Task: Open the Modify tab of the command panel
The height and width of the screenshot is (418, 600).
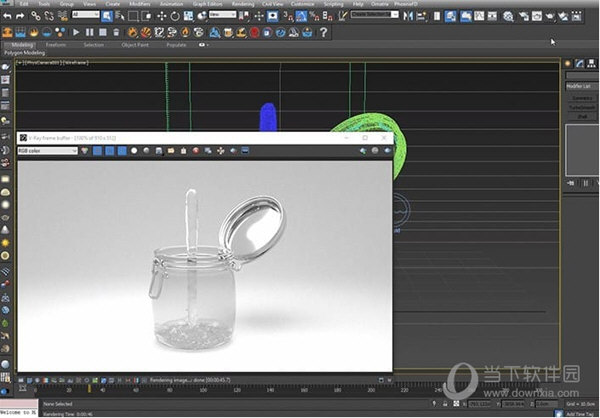Action: pos(580,63)
